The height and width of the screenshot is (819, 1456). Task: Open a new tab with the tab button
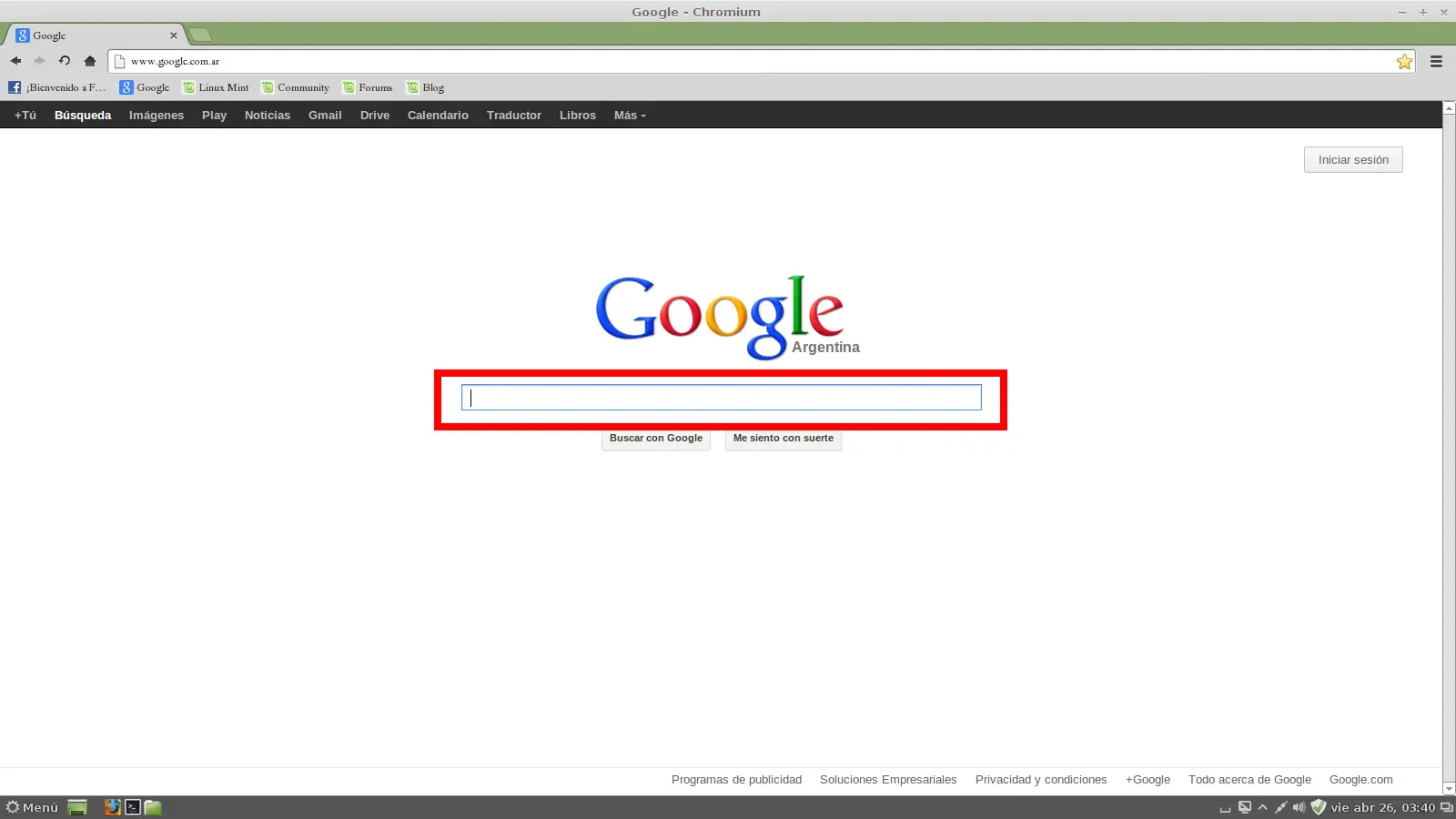pos(200,35)
